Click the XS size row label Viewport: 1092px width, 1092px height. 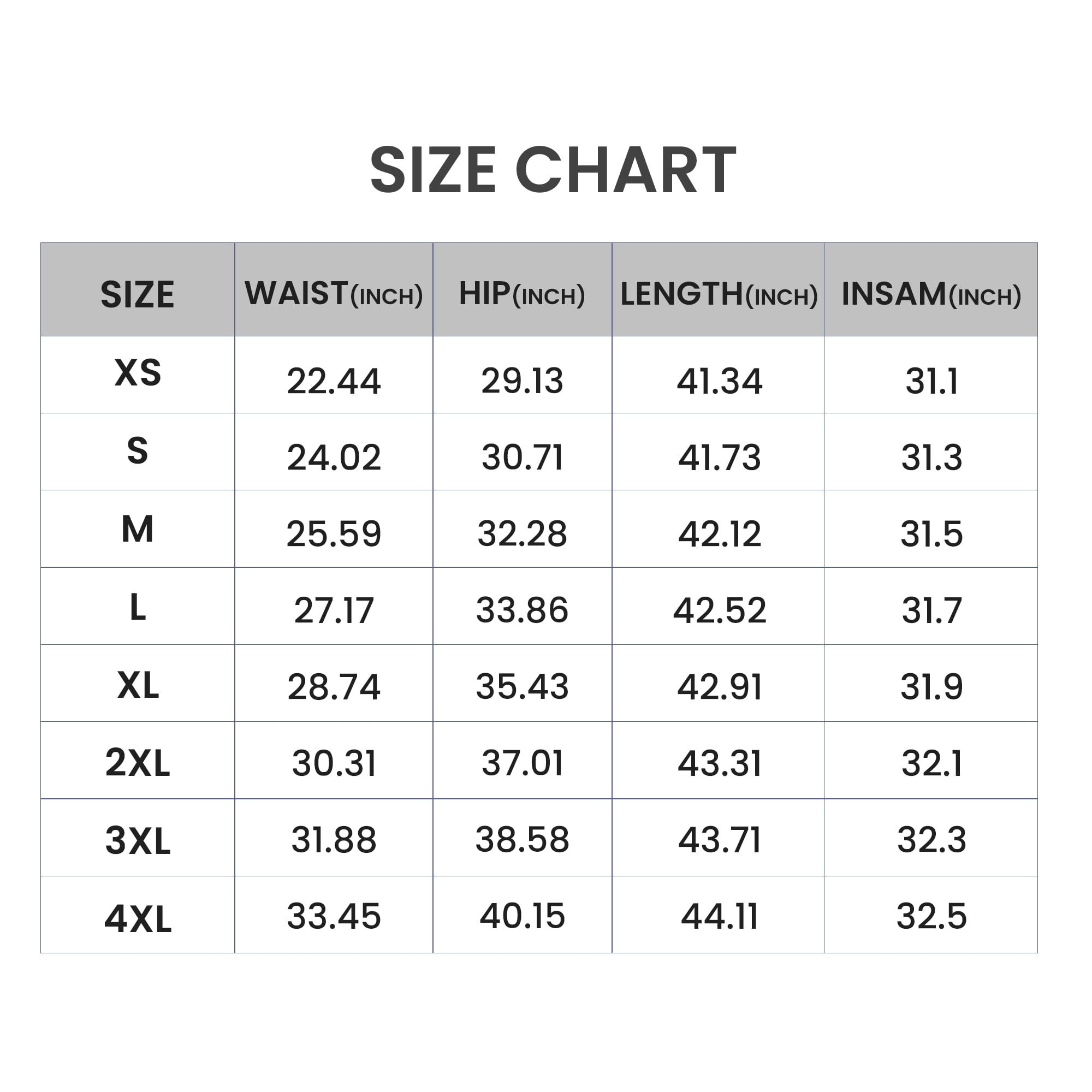point(138,373)
